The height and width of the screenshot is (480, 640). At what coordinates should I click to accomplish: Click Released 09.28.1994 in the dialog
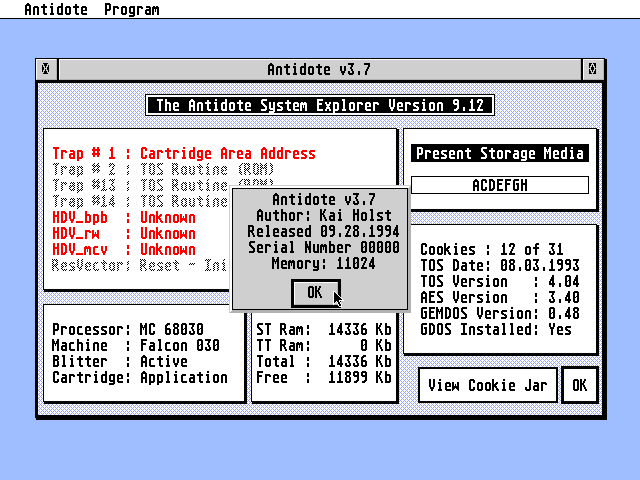click(323, 231)
